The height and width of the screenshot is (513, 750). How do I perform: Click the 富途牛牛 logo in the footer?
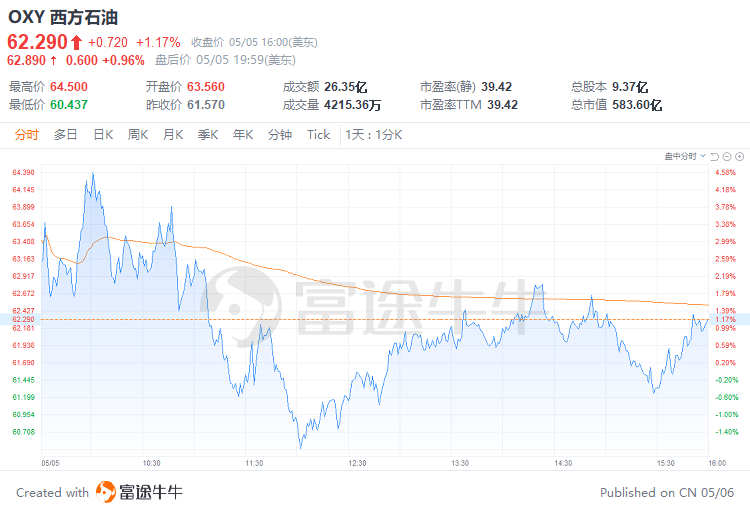click(x=139, y=492)
